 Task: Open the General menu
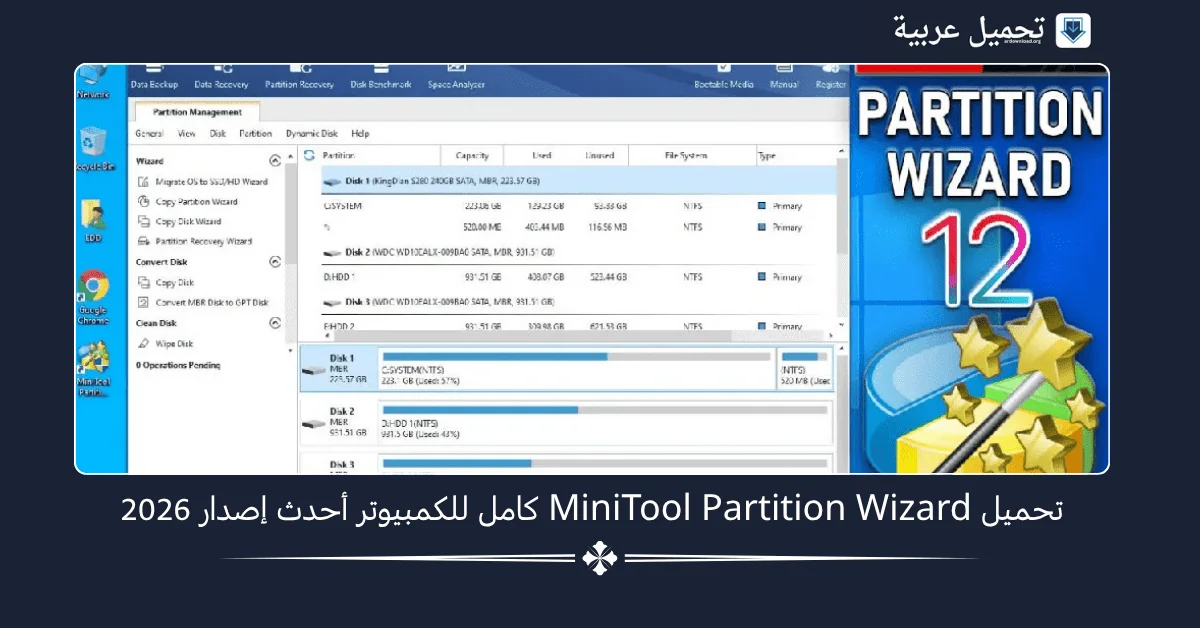coord(149,133)
